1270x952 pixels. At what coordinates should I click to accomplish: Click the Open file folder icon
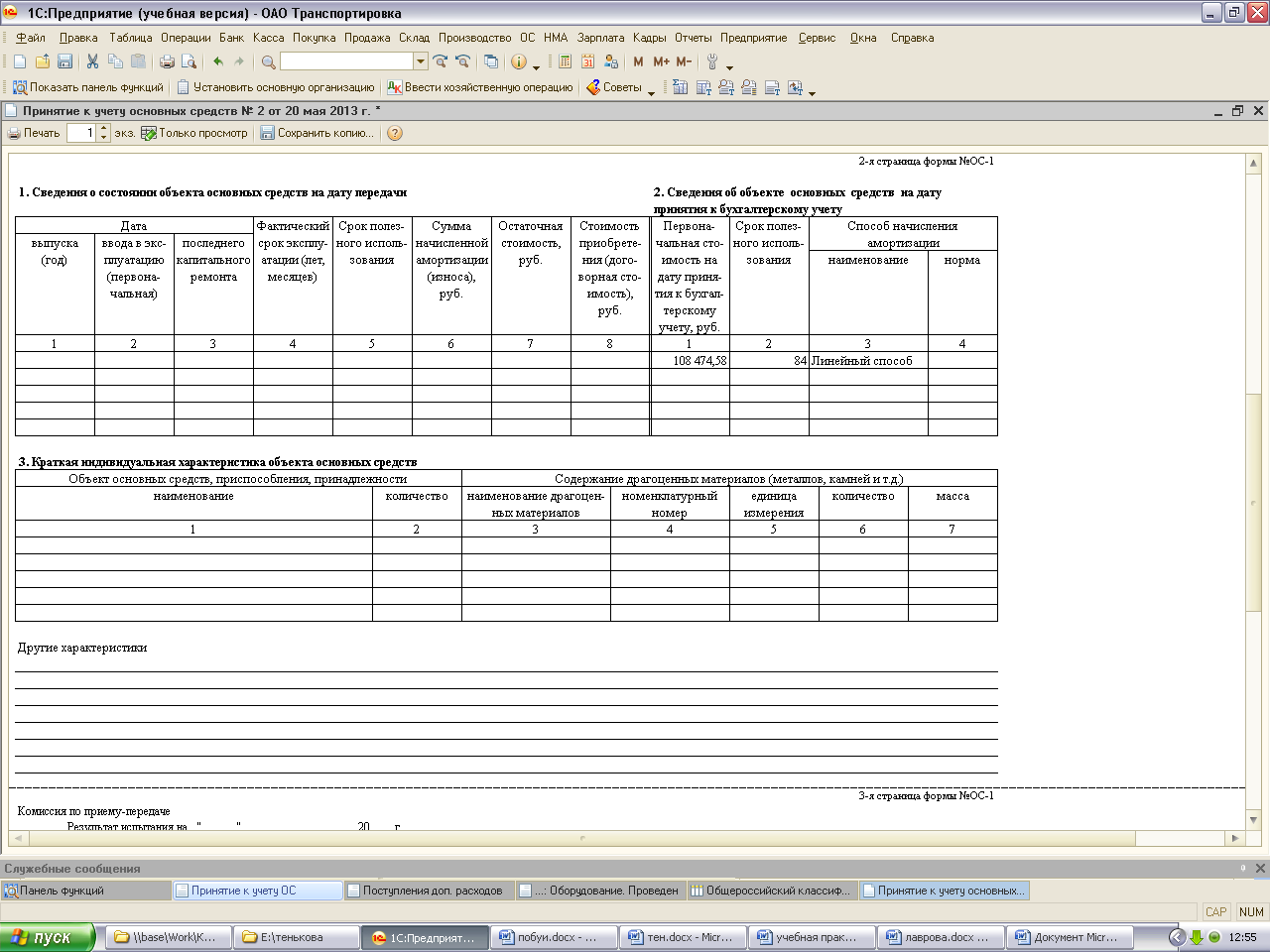tap(43, 61)
